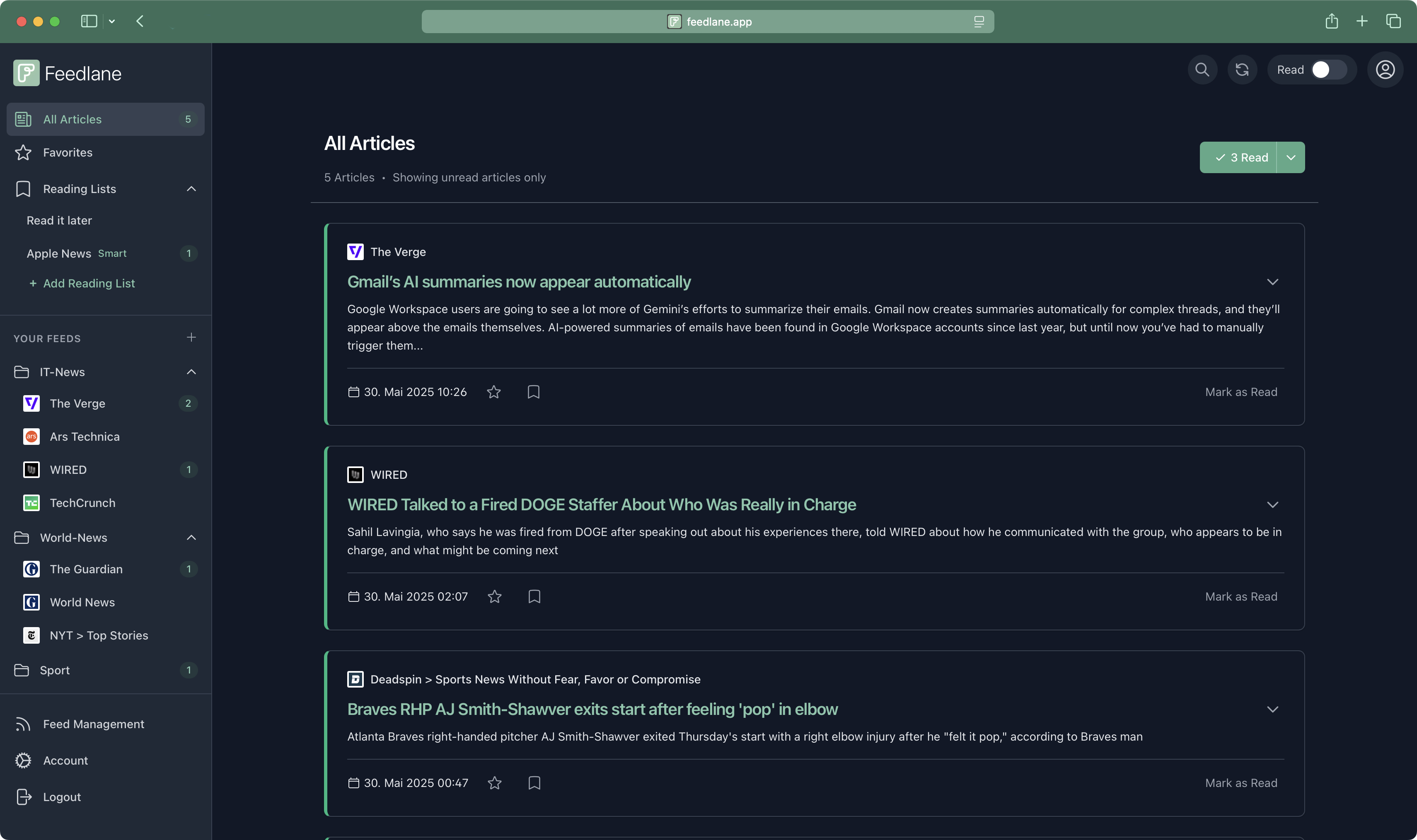Select Ars Technica feed
Image resolution: width=1417 pixels, height=840 pixels.
pyautogui.click(x=105, y=437)
